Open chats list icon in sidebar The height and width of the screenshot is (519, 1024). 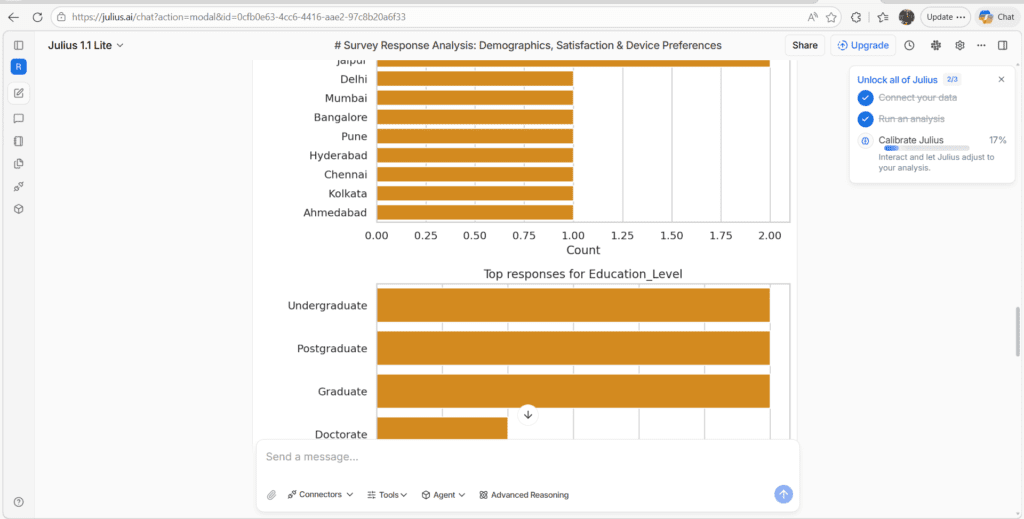coord(18,118)
